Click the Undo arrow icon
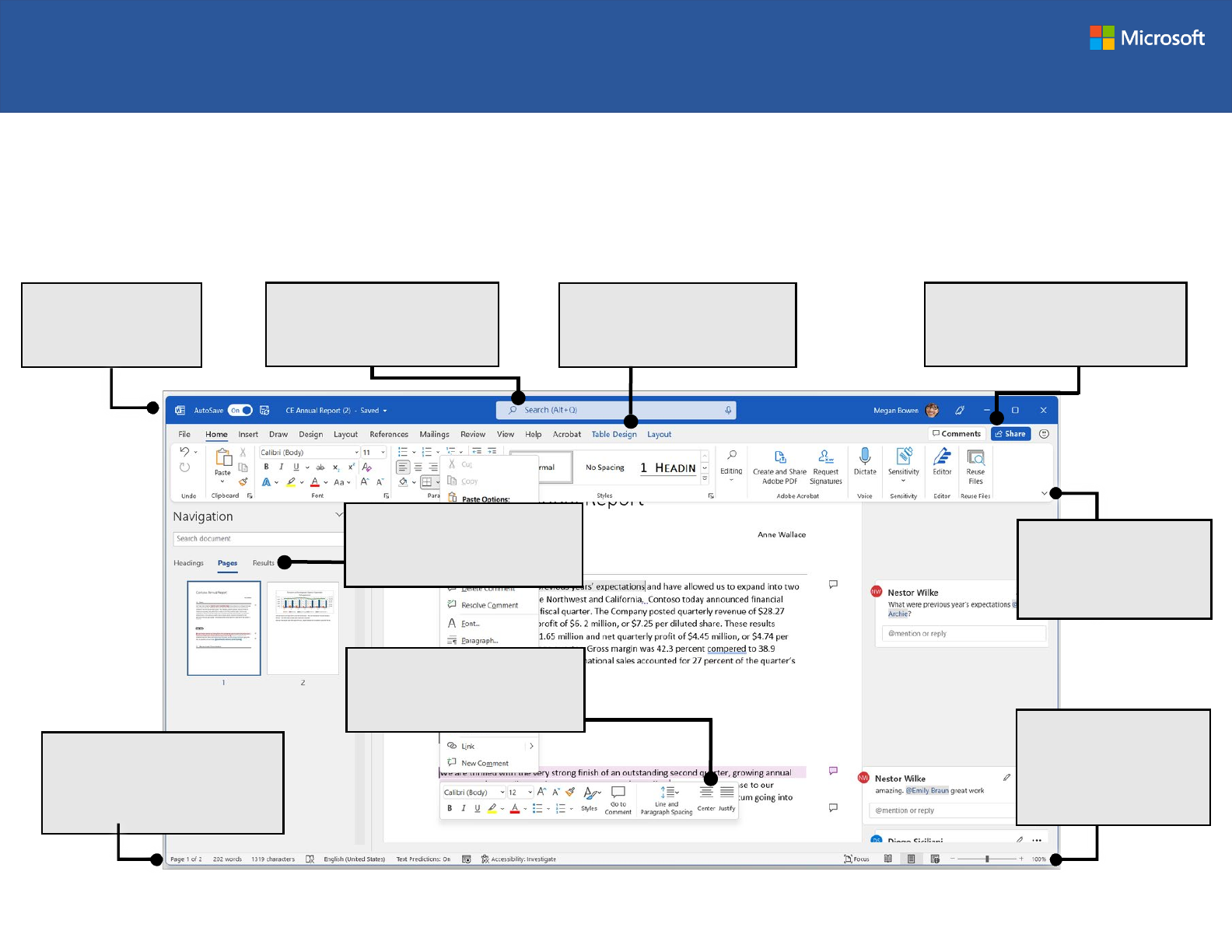The image size is (1232, 952). 184,452
